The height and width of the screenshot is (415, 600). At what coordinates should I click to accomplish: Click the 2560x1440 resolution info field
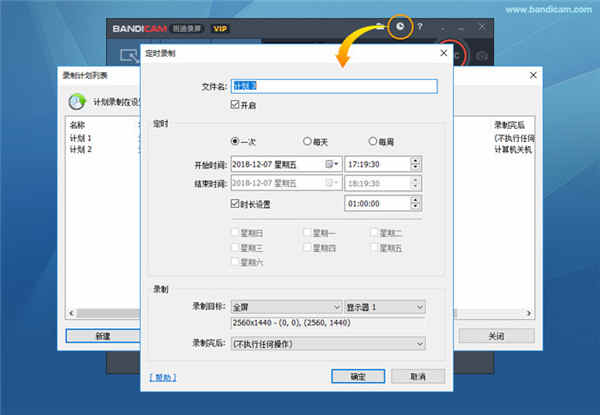click(328, 323)
